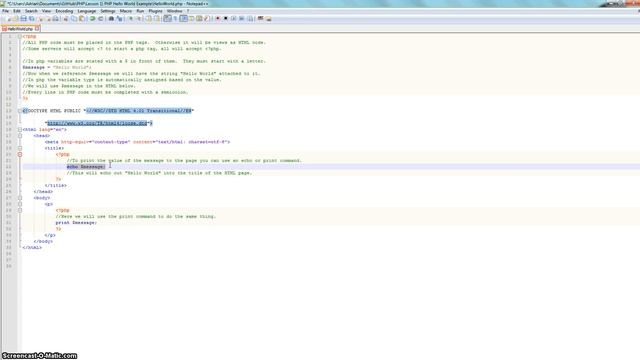This screenshot has width=640, height=360.
Task: Collapse the <title> fold marker
Action: coord(20,148)
